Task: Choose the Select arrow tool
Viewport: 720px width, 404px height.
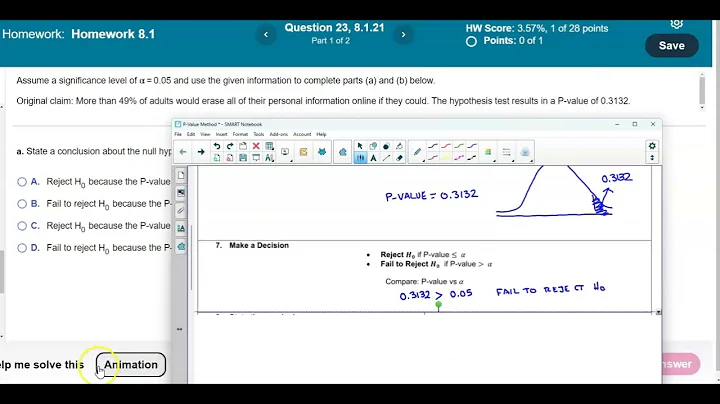Action: pyautogui.click(x=360, y=146)
